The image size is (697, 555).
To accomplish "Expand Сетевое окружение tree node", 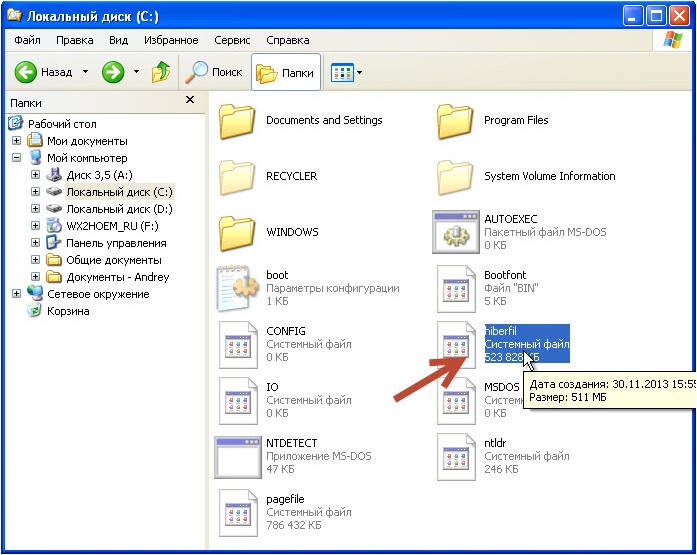I will [x=16, y=293].
